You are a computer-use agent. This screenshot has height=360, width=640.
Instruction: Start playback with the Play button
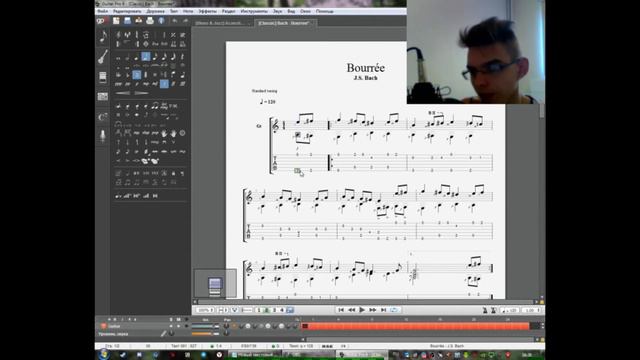click(362, 310)
